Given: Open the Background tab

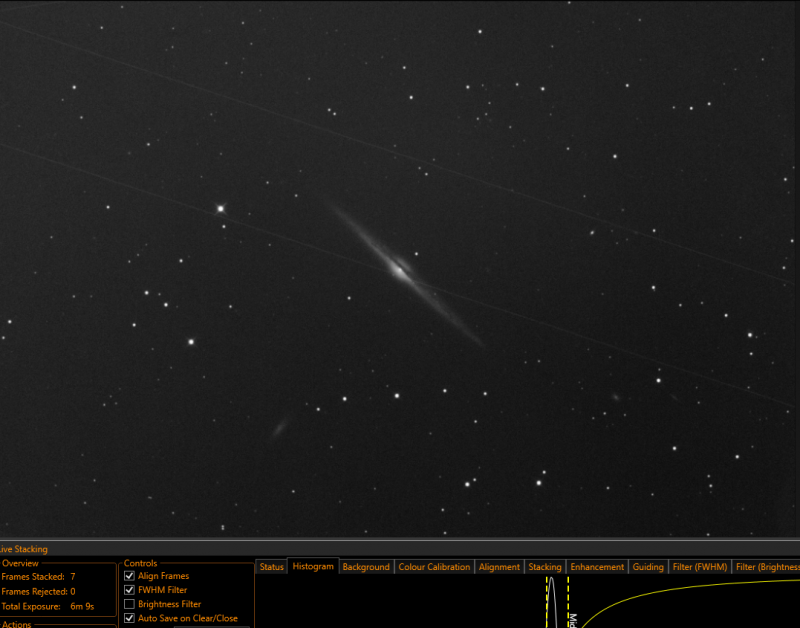Looking at the screenshot, I should (366, 567).
